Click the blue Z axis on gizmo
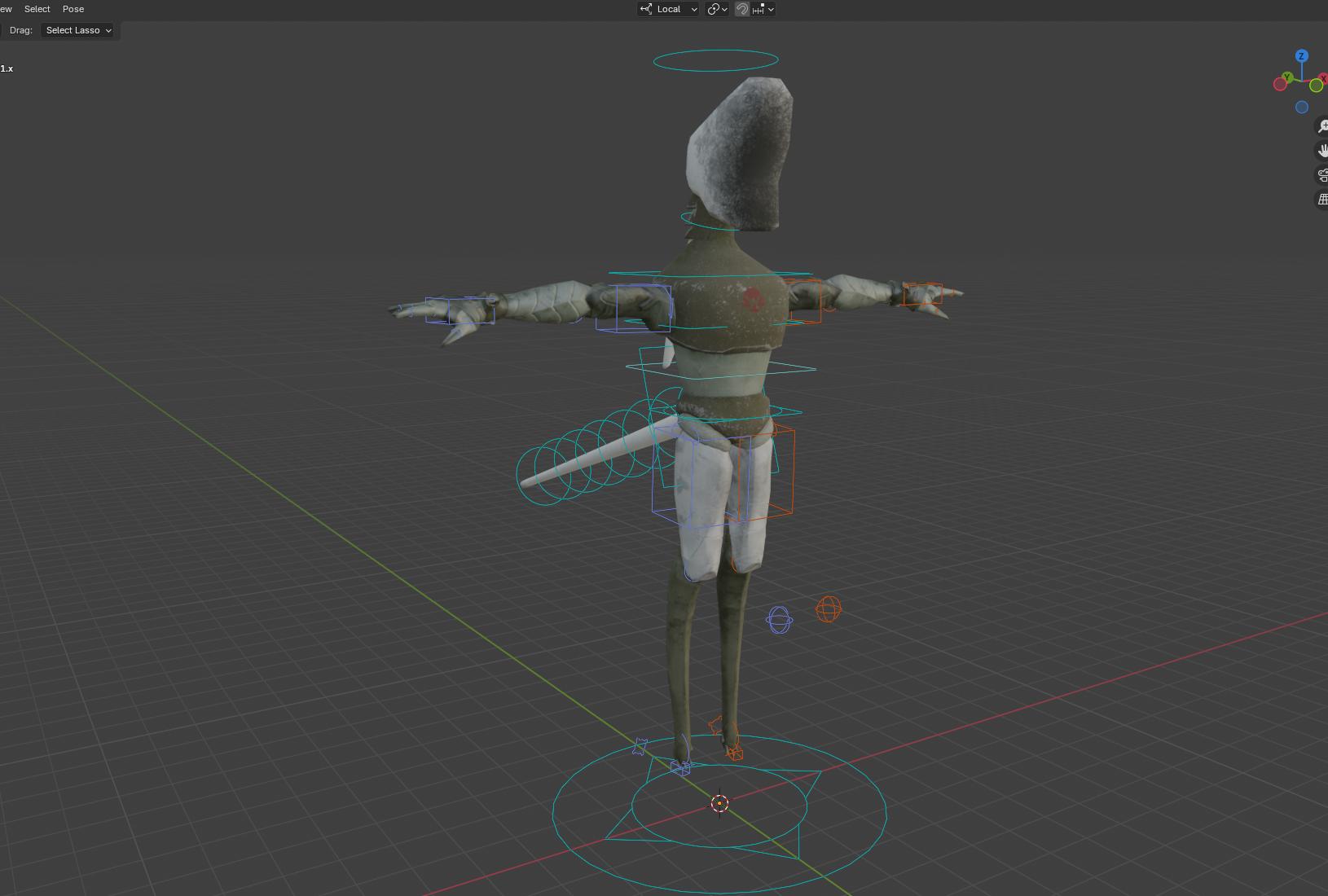Image resolution: width=1328 pixels, height=896 pixels. pyautogui.click(x=1301, y=56)
